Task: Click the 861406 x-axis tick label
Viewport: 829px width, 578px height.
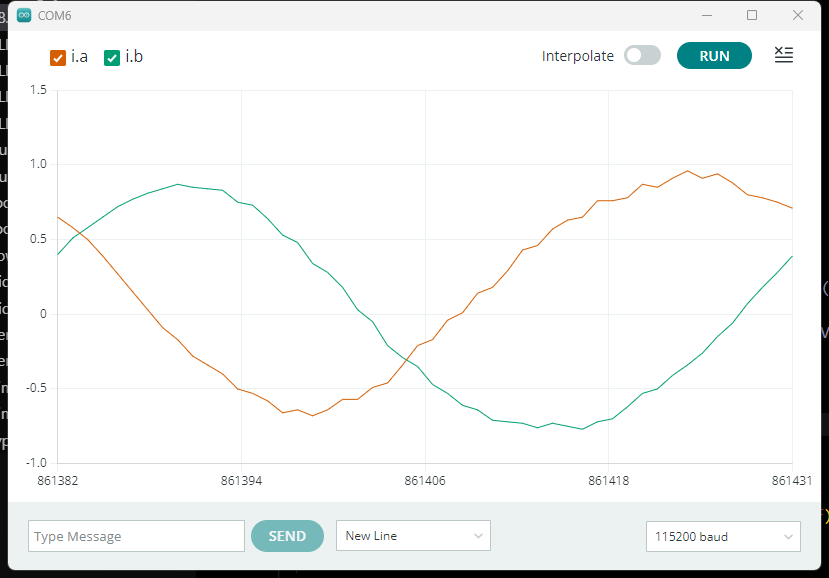Action: click(425, 481)
